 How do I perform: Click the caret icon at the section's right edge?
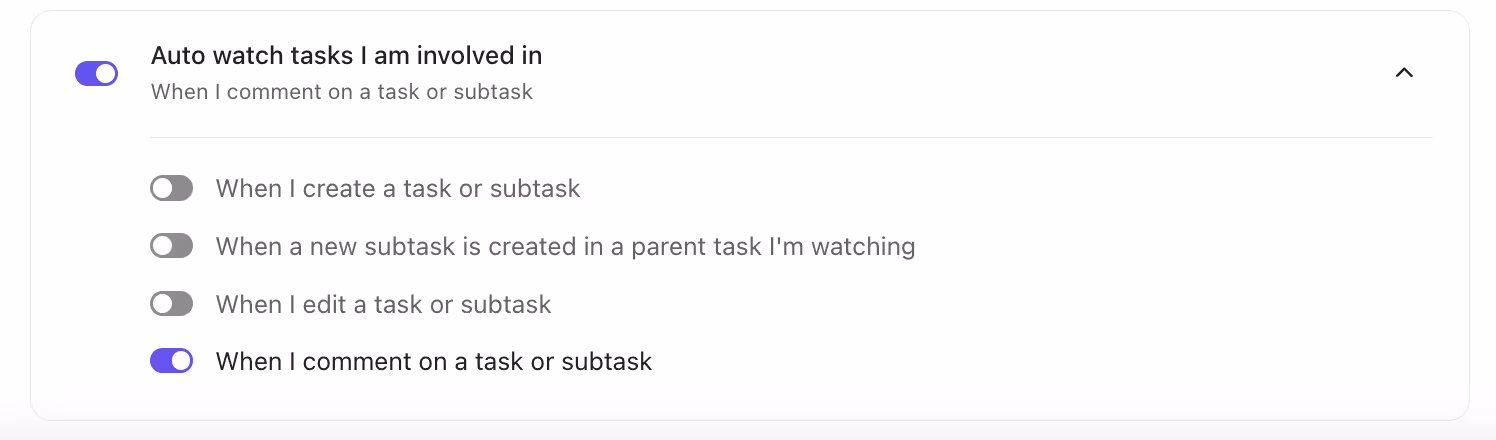coord(1404,73)
